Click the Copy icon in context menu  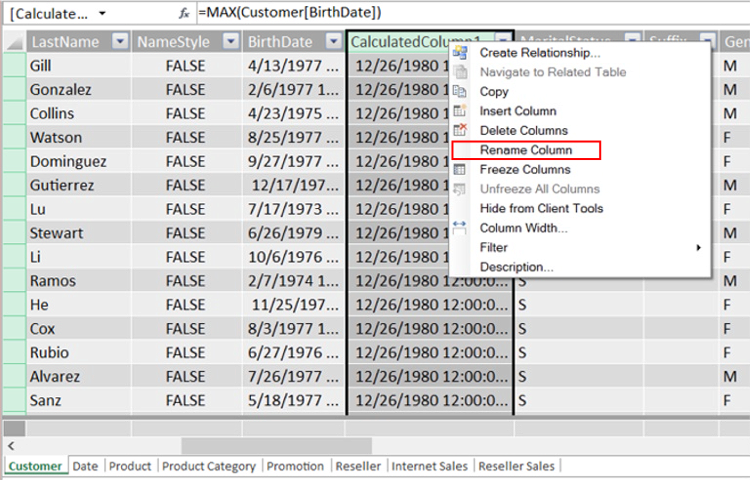point(460,91)
